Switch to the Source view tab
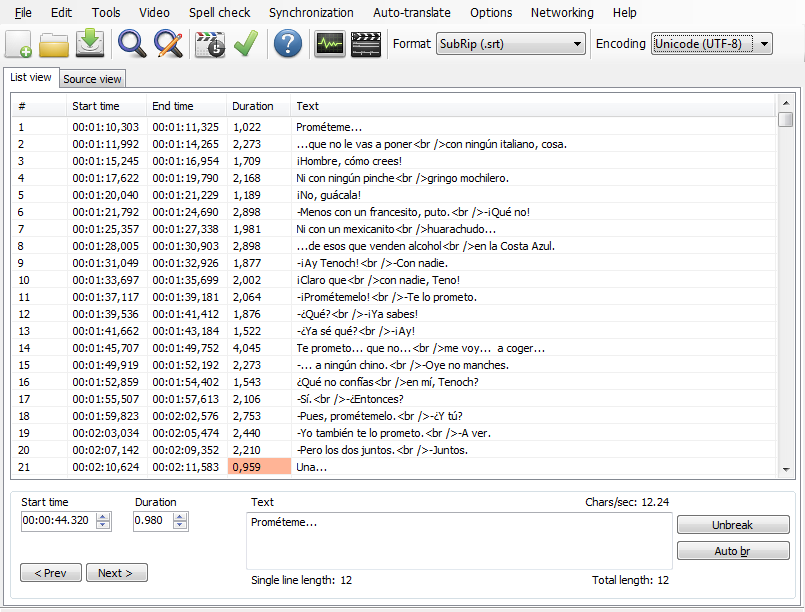Viewport: 805px width, 612px height. pos(92,79)
